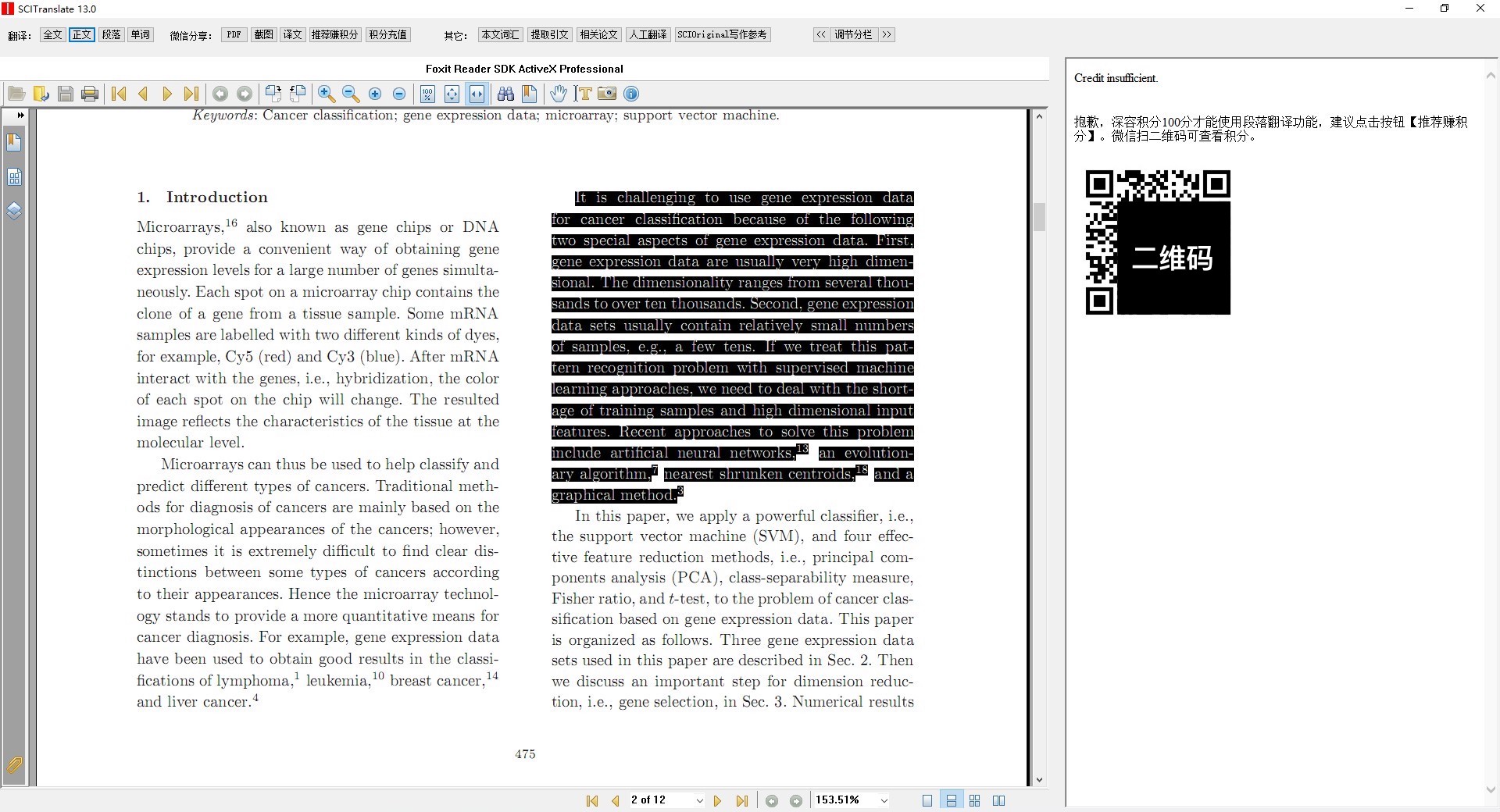Jump to last page in top toolbar
The height and width of the screenshot is (812, 1500).
pyautogui.click(x=191, y=94)
